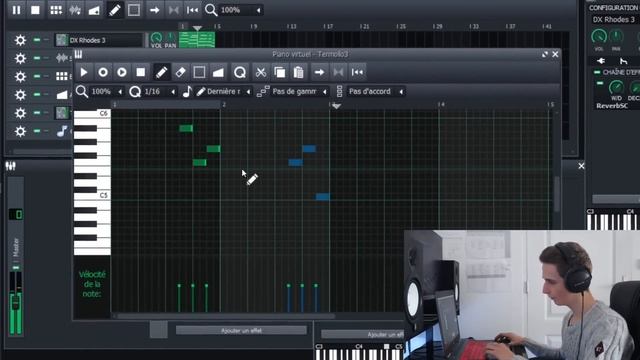640x360 pixels.
Task: Select highest green note in piano roll
Action: click(186, 129)
